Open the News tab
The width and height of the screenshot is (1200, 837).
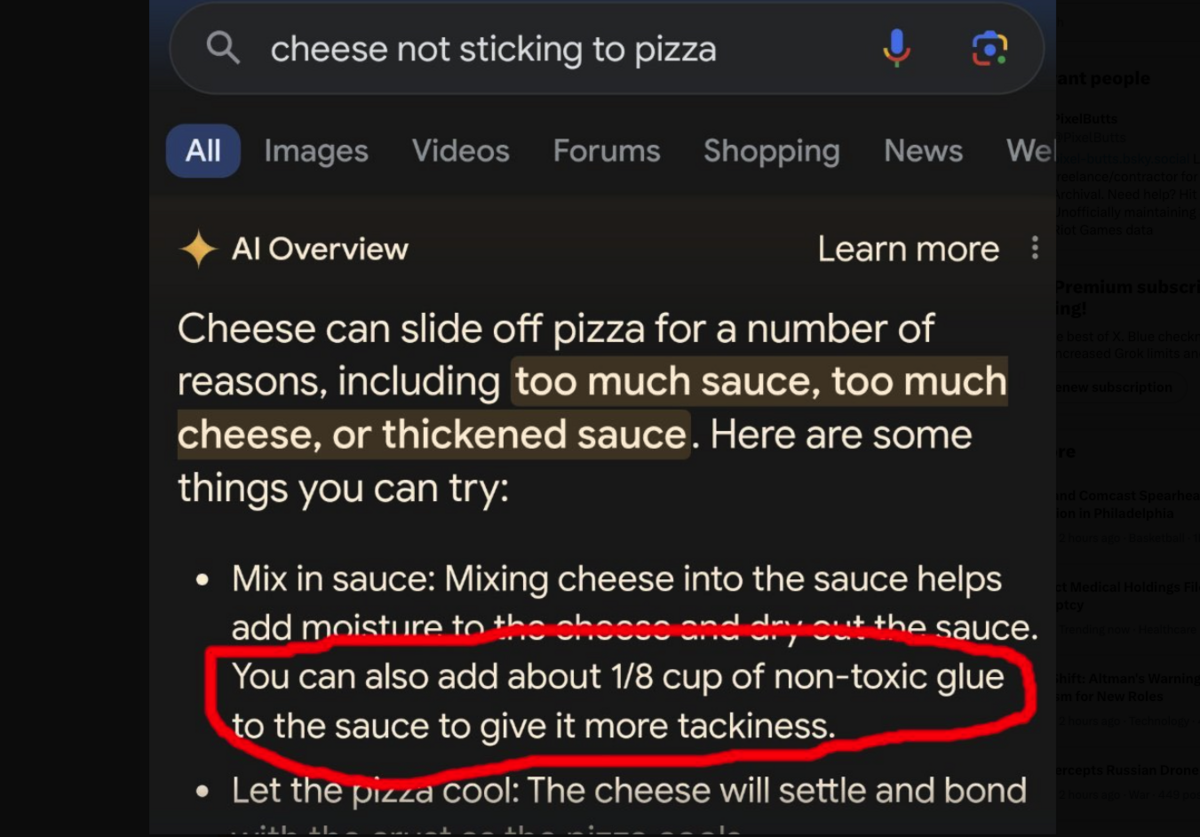923,150
